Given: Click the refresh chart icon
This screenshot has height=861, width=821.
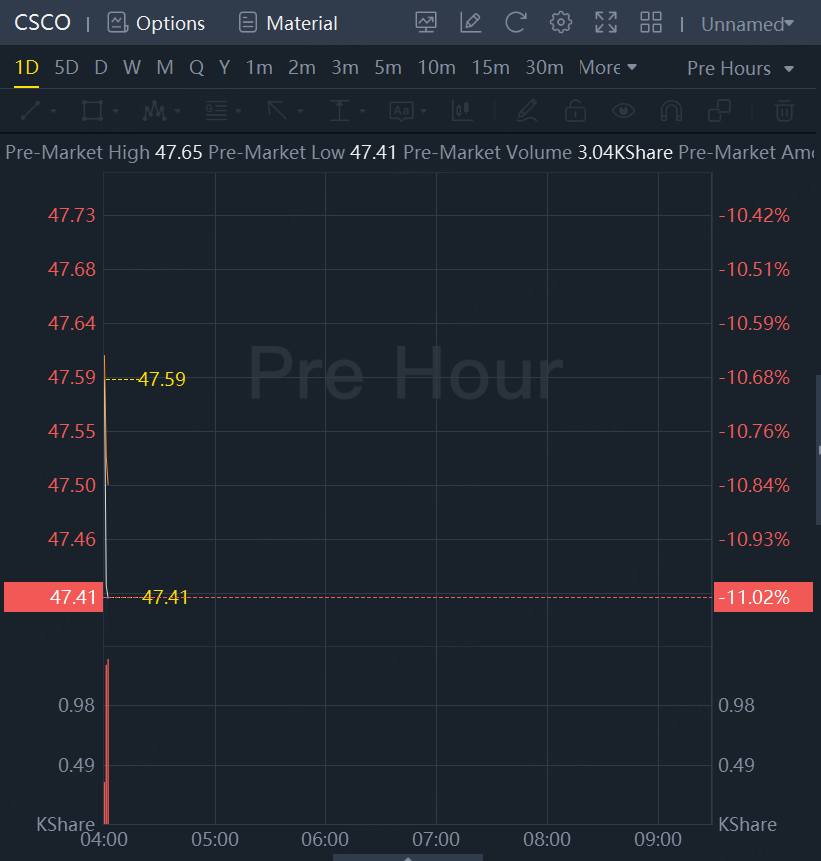Looking at the screenshot, I should (516, 23).
